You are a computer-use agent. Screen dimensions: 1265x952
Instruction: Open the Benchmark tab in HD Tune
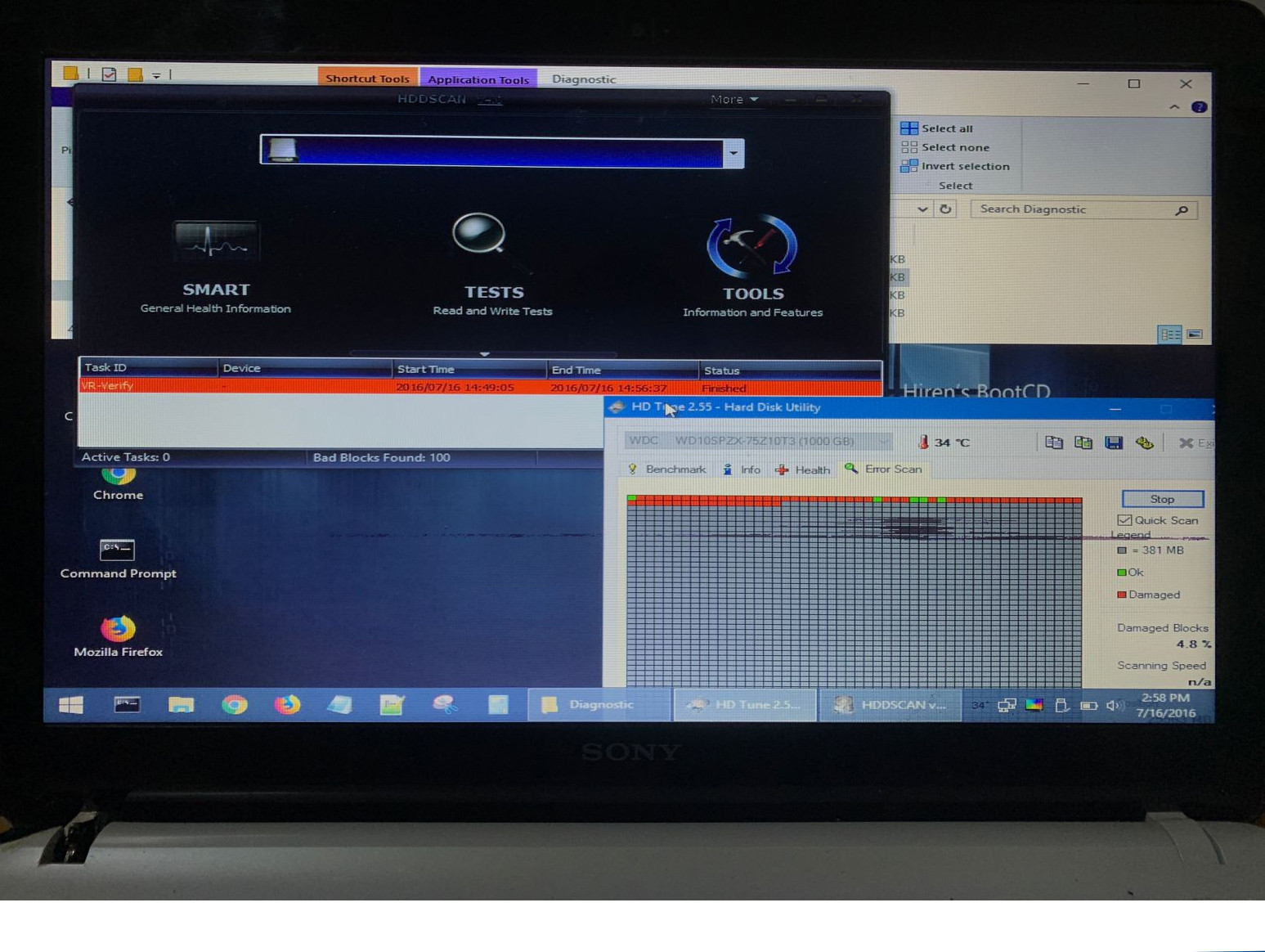click(x=666, y=469)
